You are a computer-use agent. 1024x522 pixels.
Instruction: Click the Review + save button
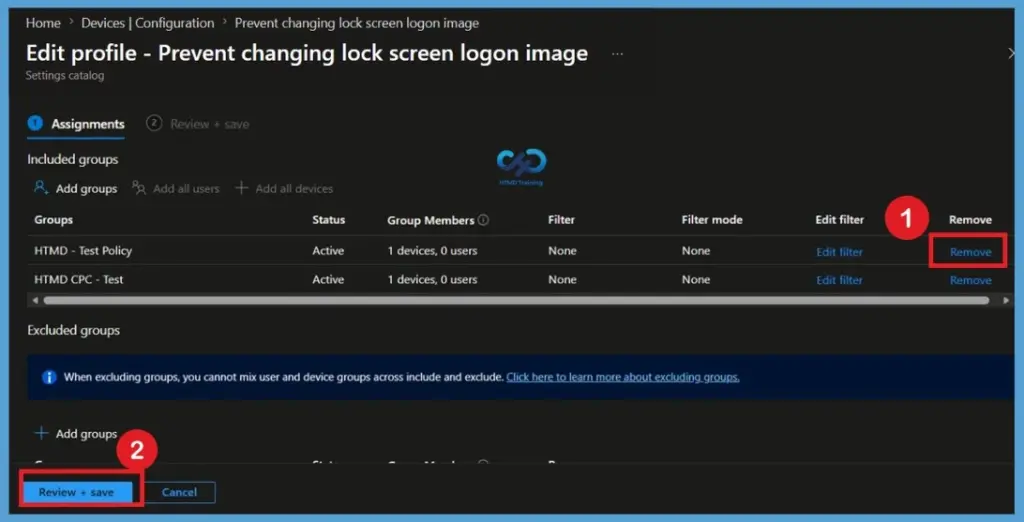click(76, 492)
